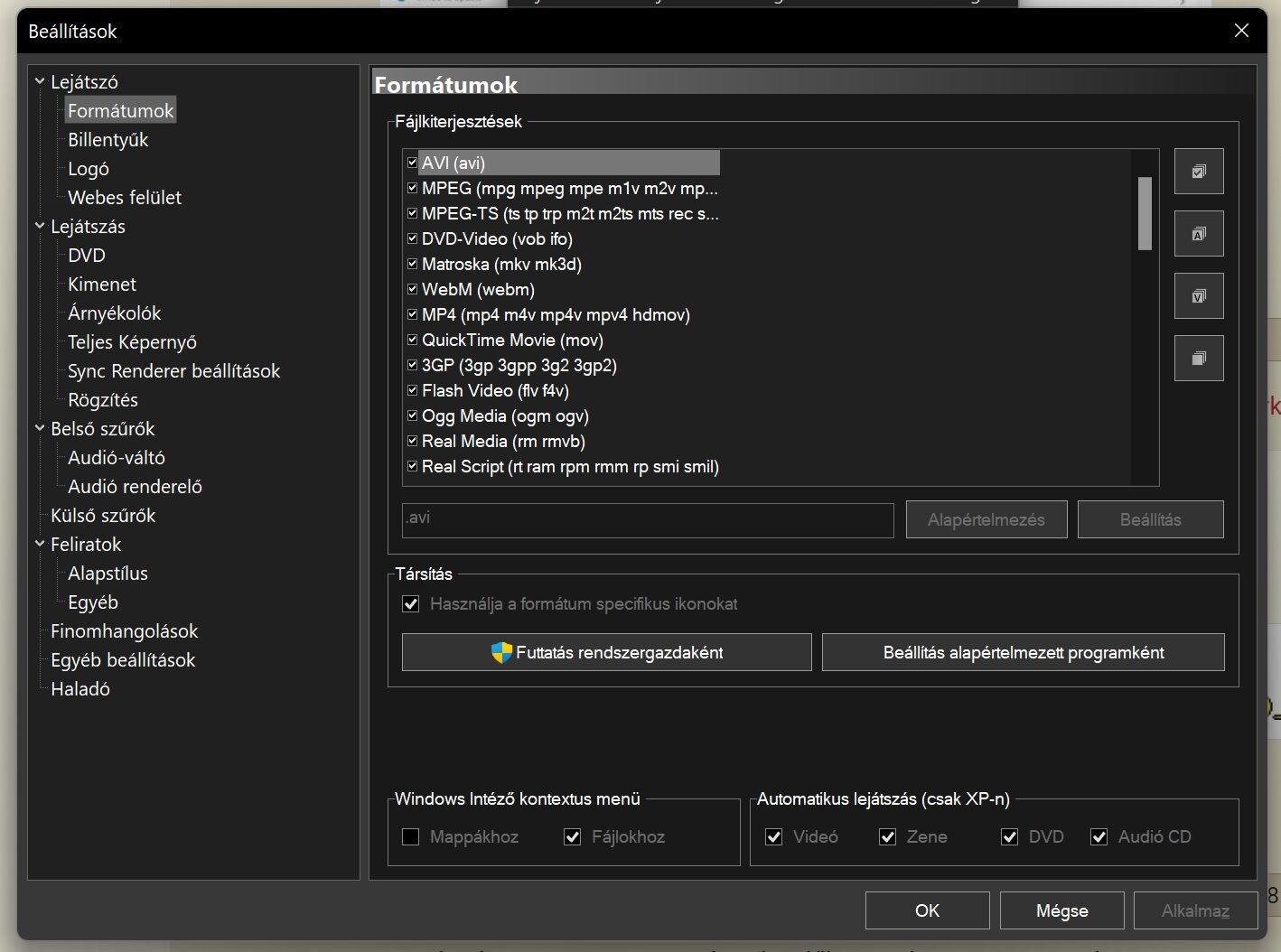Screen dimensions: 1281x952
Task: Open the Teljes Képernyő page
Action: point(132,341)
